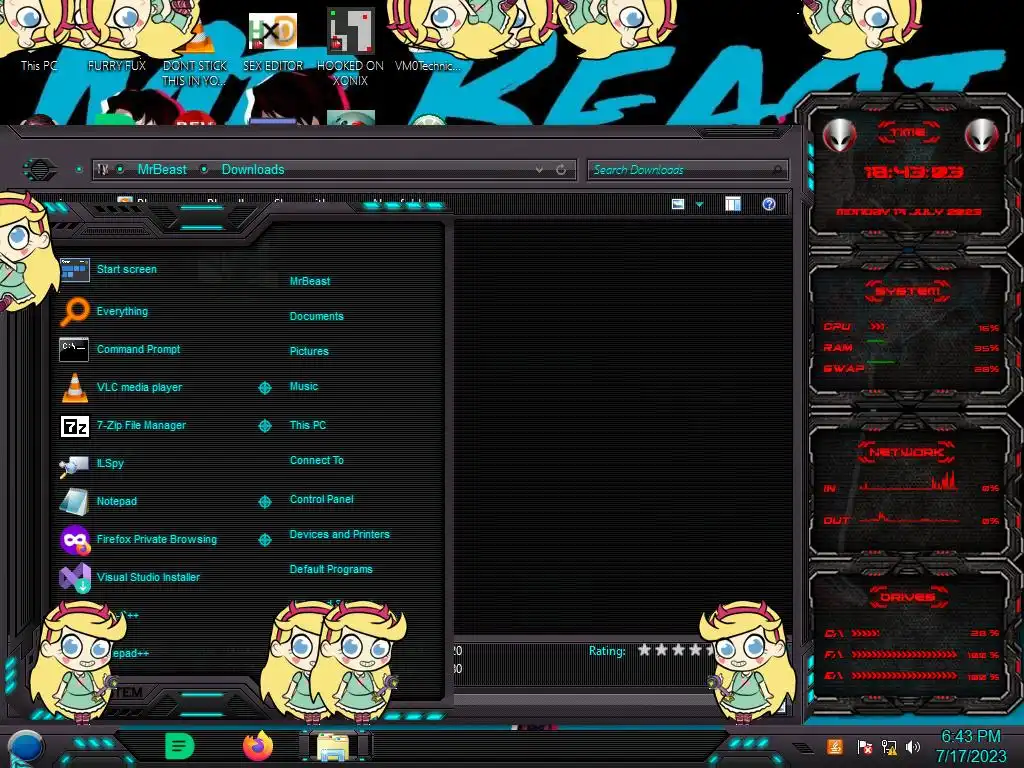
Task: Select Connect To in start menu
Action: [x=316, y=460]
